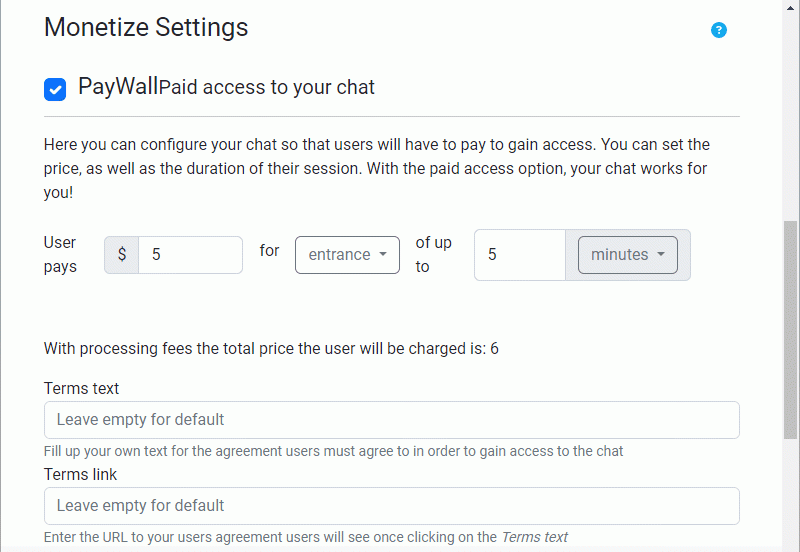Click the 'of up to' label
This screenshot has width=800, height=552.
pos(433,254)
